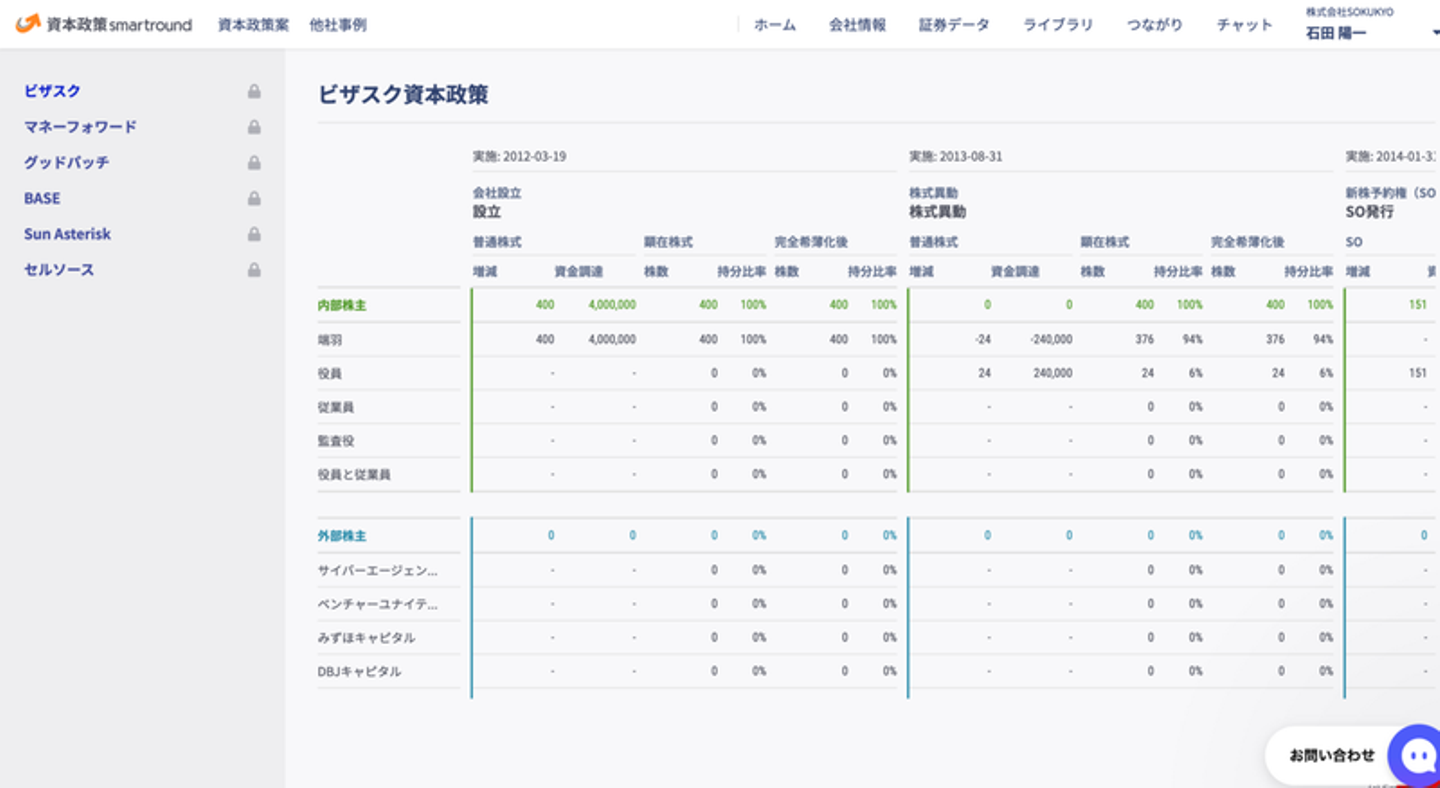Select セルソース in the sidebar
This screenshot has height=788, width=1440.
pyautogui.click(x=59, y=270)
